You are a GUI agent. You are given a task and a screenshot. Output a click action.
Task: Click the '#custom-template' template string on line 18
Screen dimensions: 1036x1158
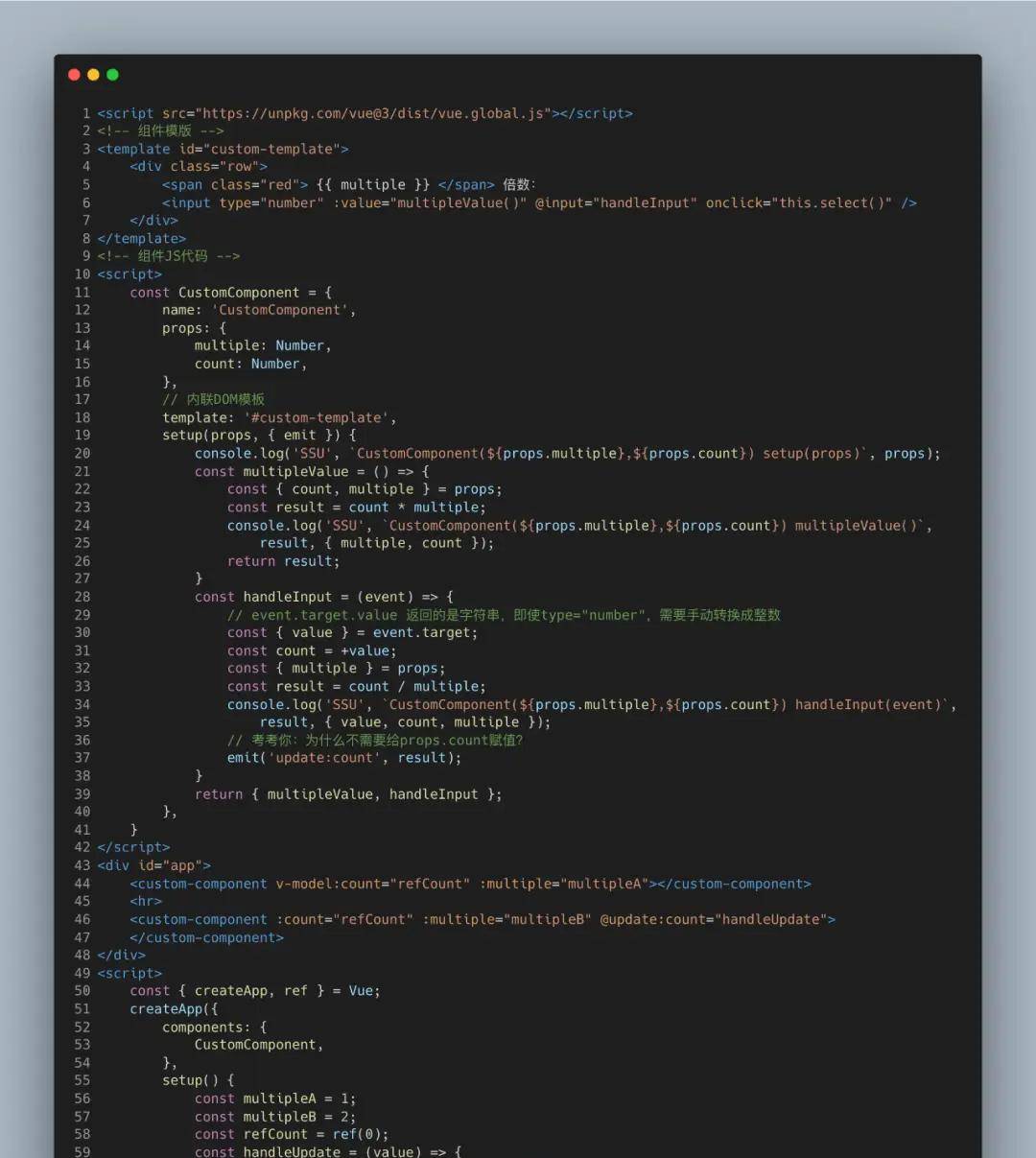pyautogui.click(x=319, y=417)
